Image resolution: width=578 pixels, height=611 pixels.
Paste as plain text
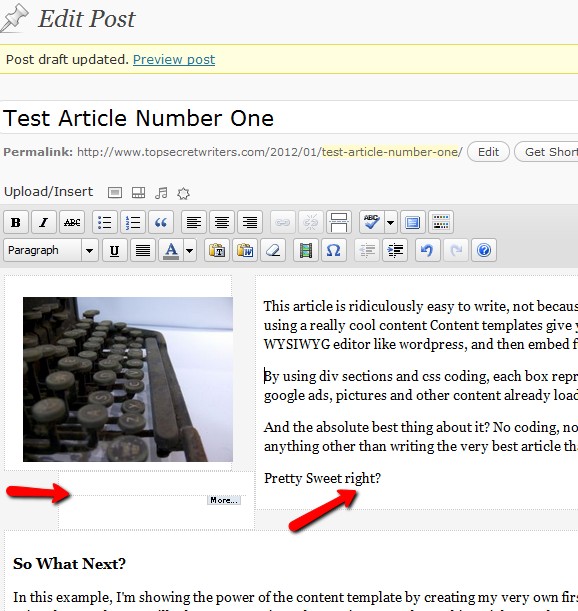(x=217, y=250)
